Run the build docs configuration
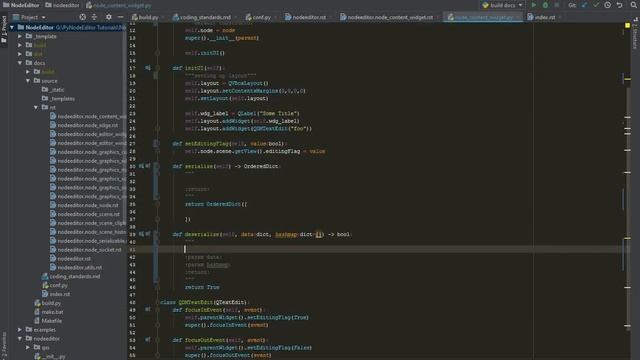Image resolution: width=640 pixels, height=360 pixels. [533, 5]
